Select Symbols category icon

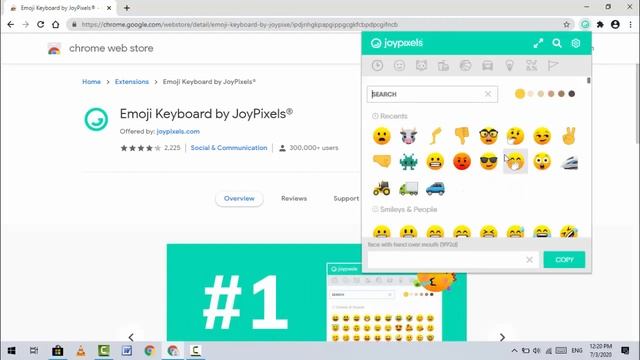[531, 65]
